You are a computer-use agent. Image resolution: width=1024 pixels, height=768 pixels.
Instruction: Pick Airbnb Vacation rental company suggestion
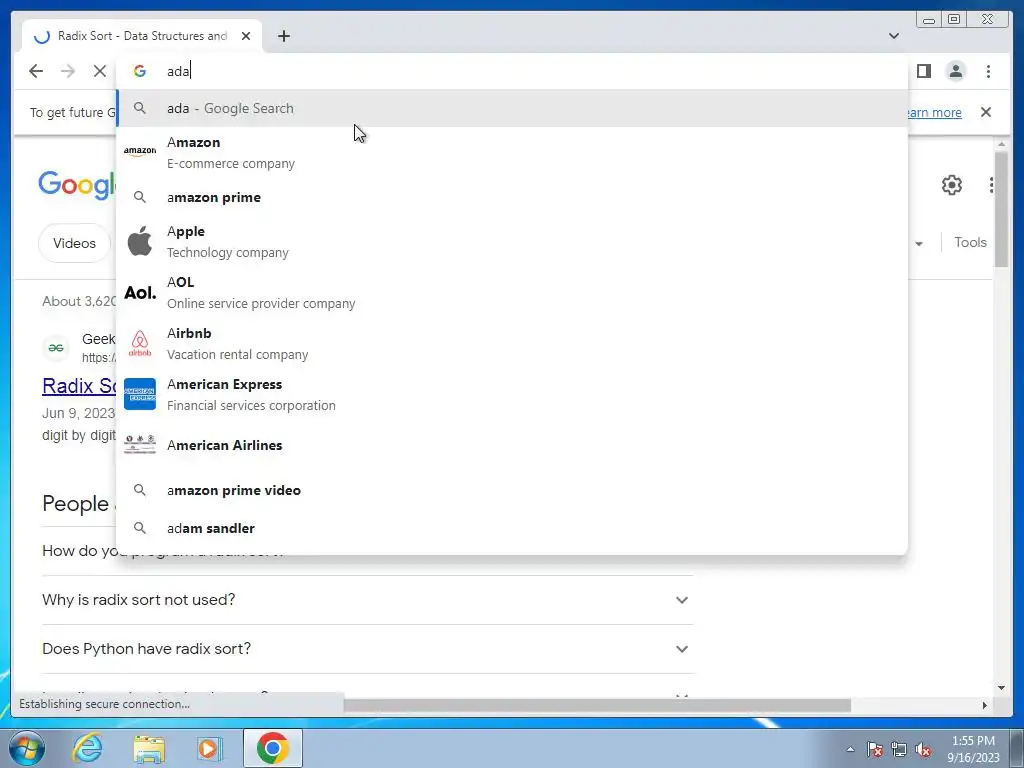(512, 344)
